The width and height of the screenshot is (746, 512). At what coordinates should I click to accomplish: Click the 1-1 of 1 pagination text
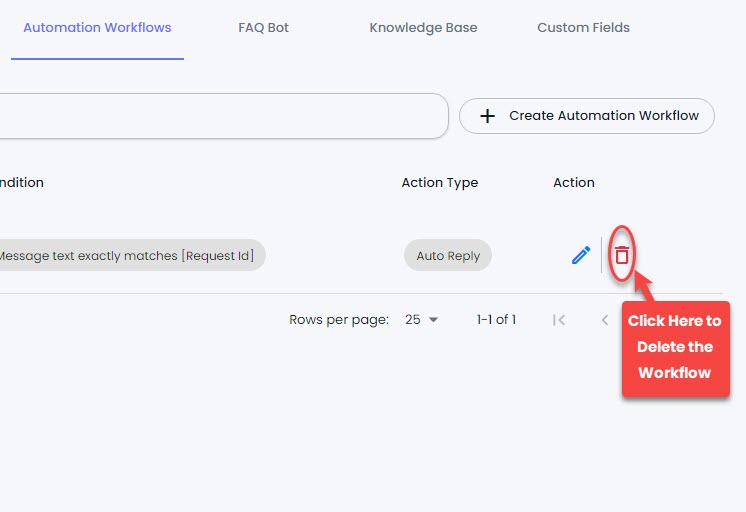tap(496, 319)
